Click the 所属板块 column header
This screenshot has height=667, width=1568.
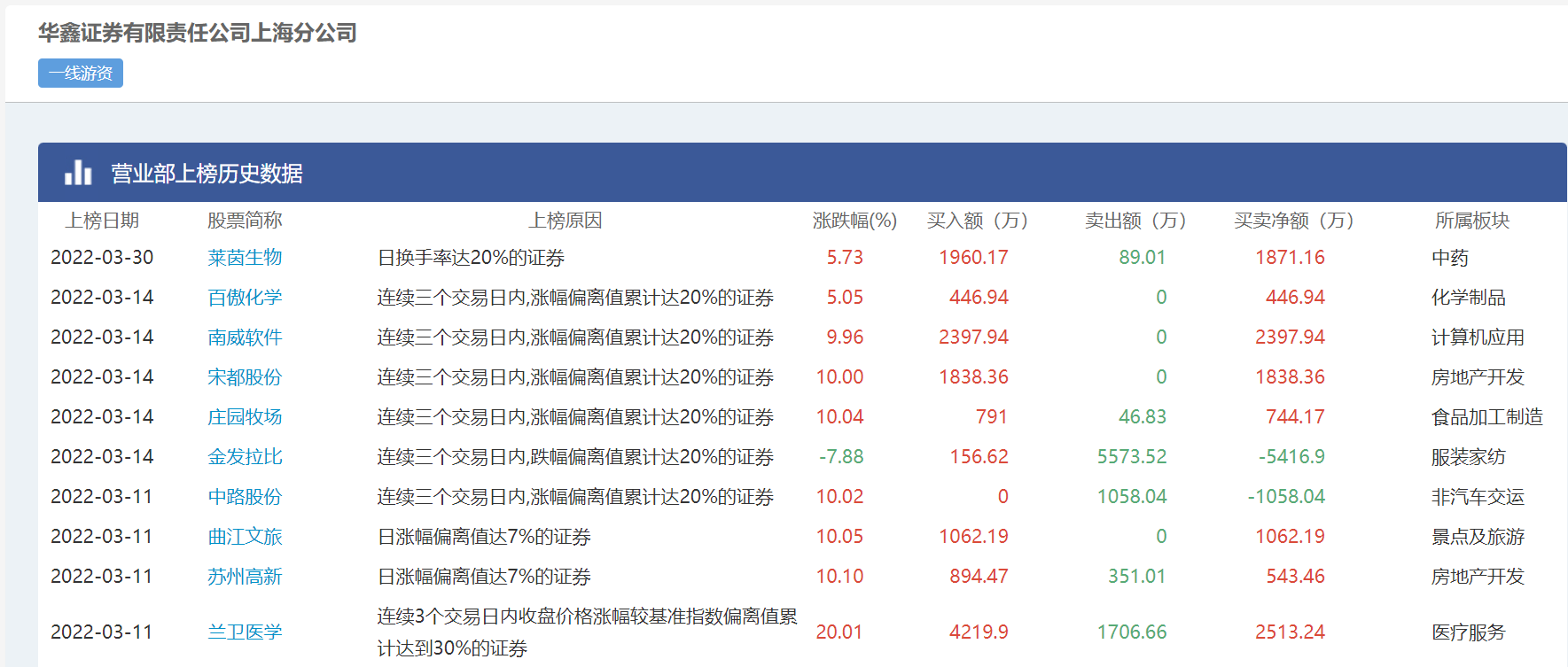click(x=1472, y=221)
